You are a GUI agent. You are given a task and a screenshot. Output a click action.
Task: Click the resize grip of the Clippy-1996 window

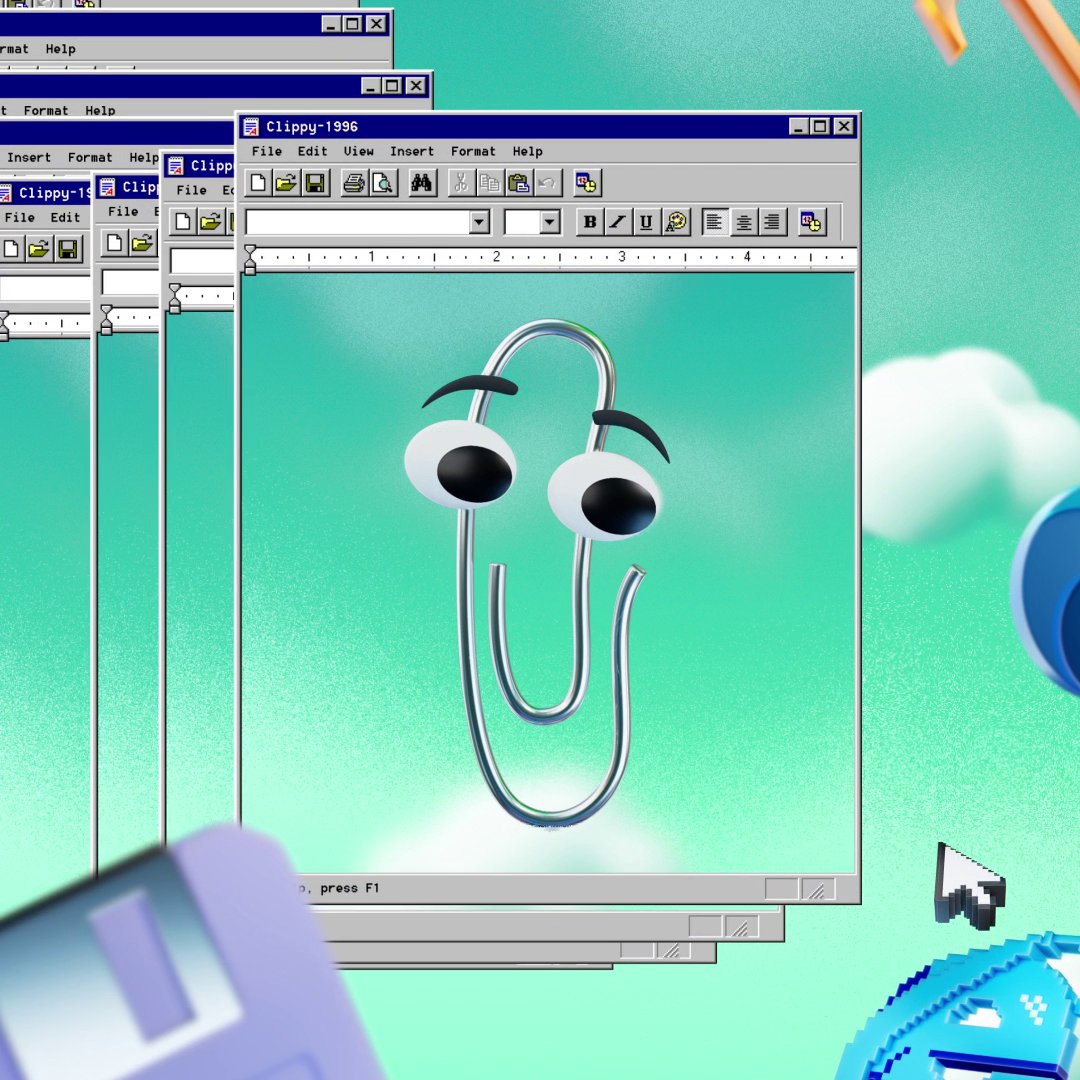pos(818,889)
